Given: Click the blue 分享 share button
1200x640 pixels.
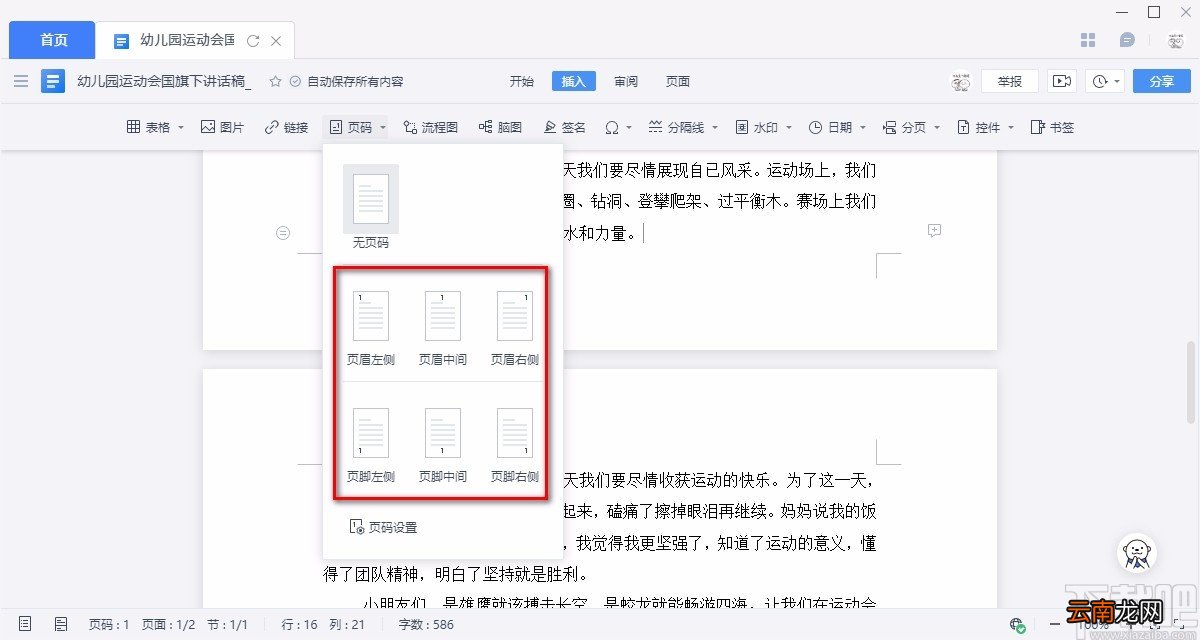Looking at the screenshot, I should click(x=1161, y=81).
